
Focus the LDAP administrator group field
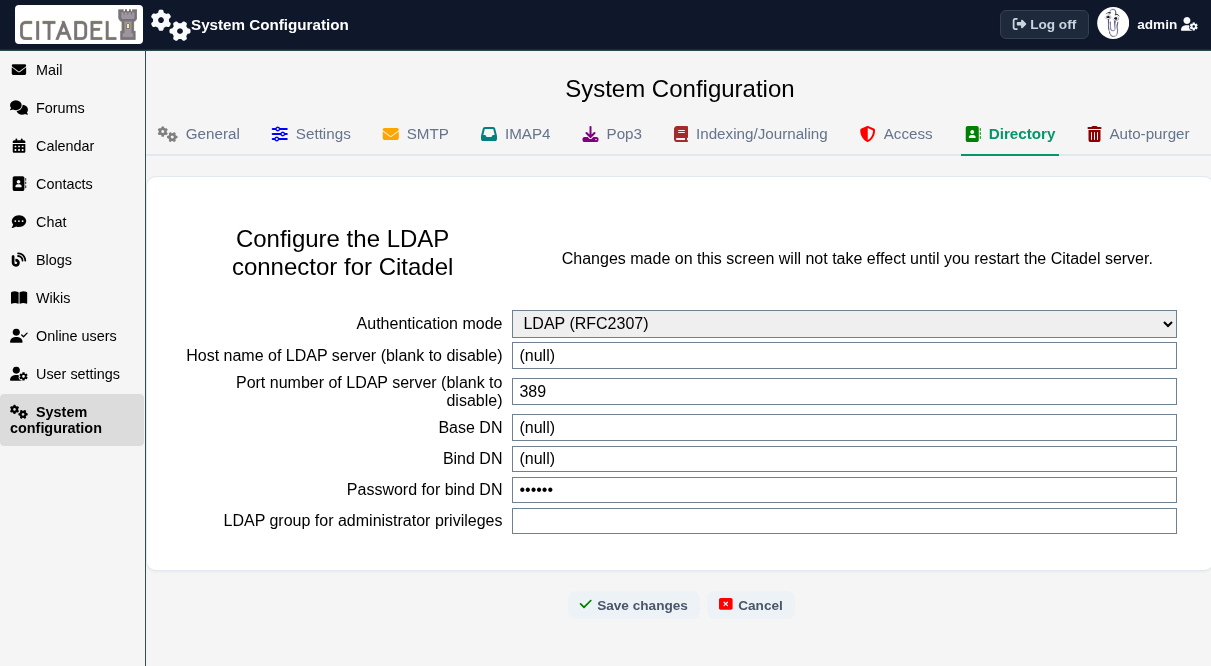[x=844, y=521]
